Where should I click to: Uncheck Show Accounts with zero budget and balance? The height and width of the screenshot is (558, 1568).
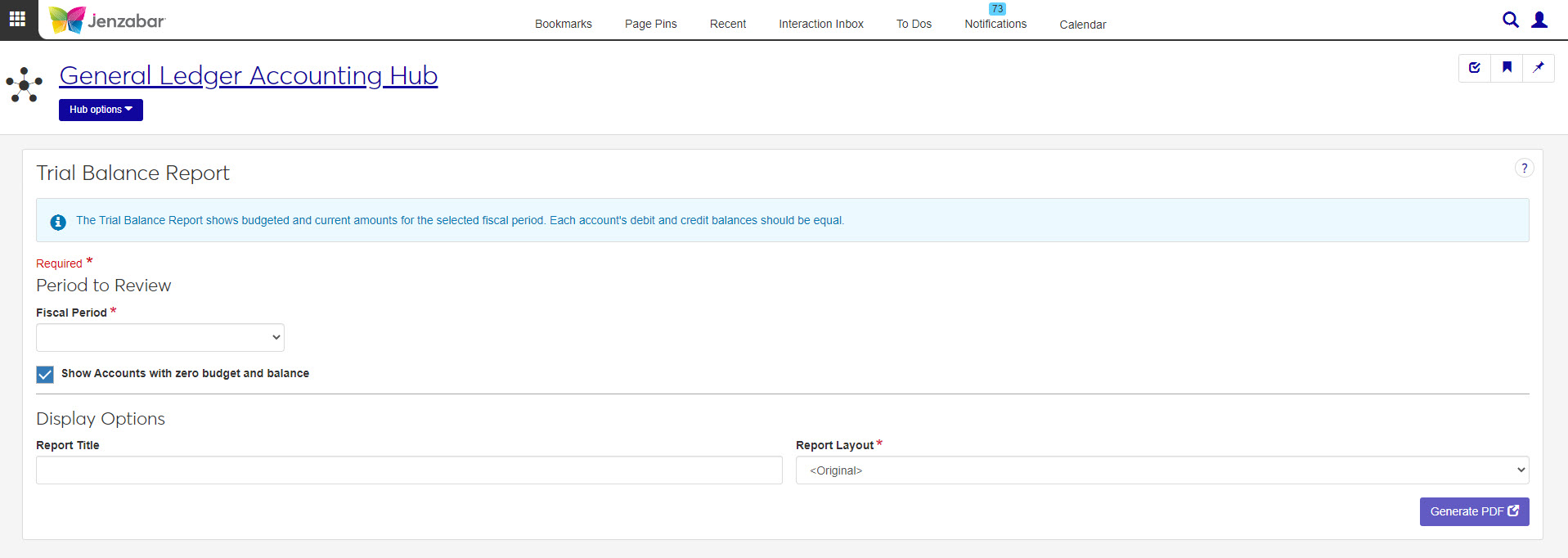(45, 374)
